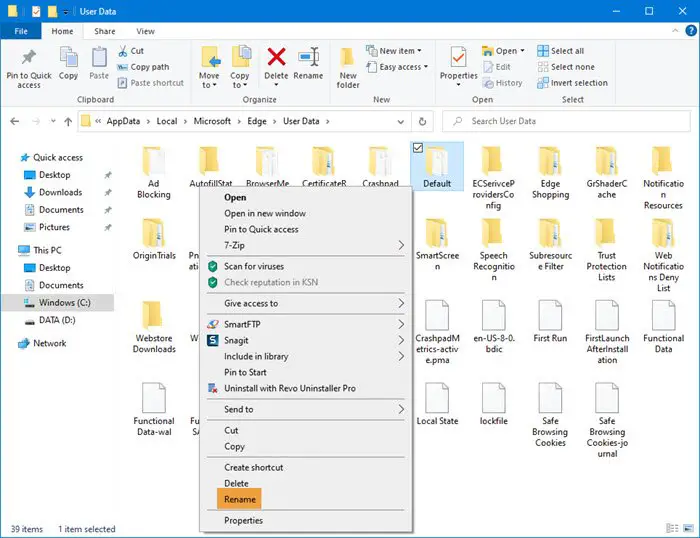
Task: Refresh the User Data folder view
Action: (423, 121)
